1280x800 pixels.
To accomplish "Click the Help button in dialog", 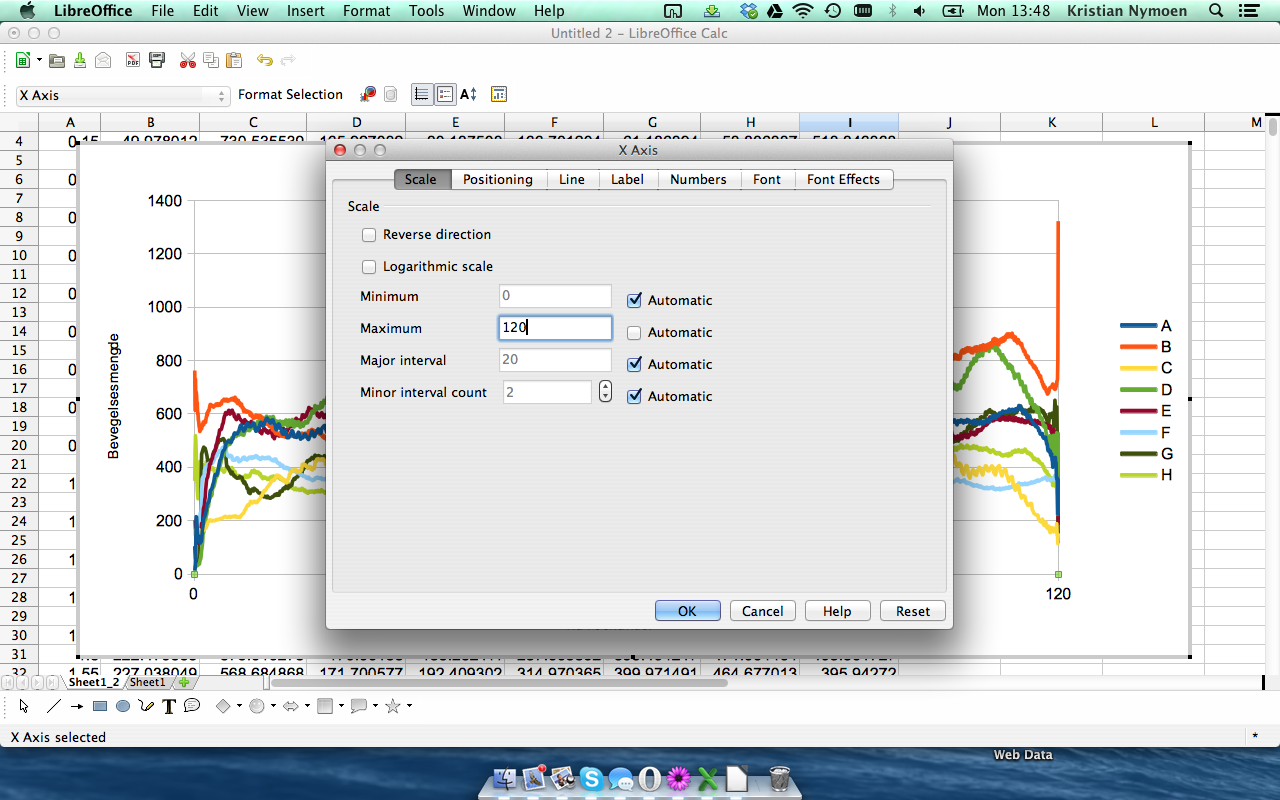I will (837, 611).
